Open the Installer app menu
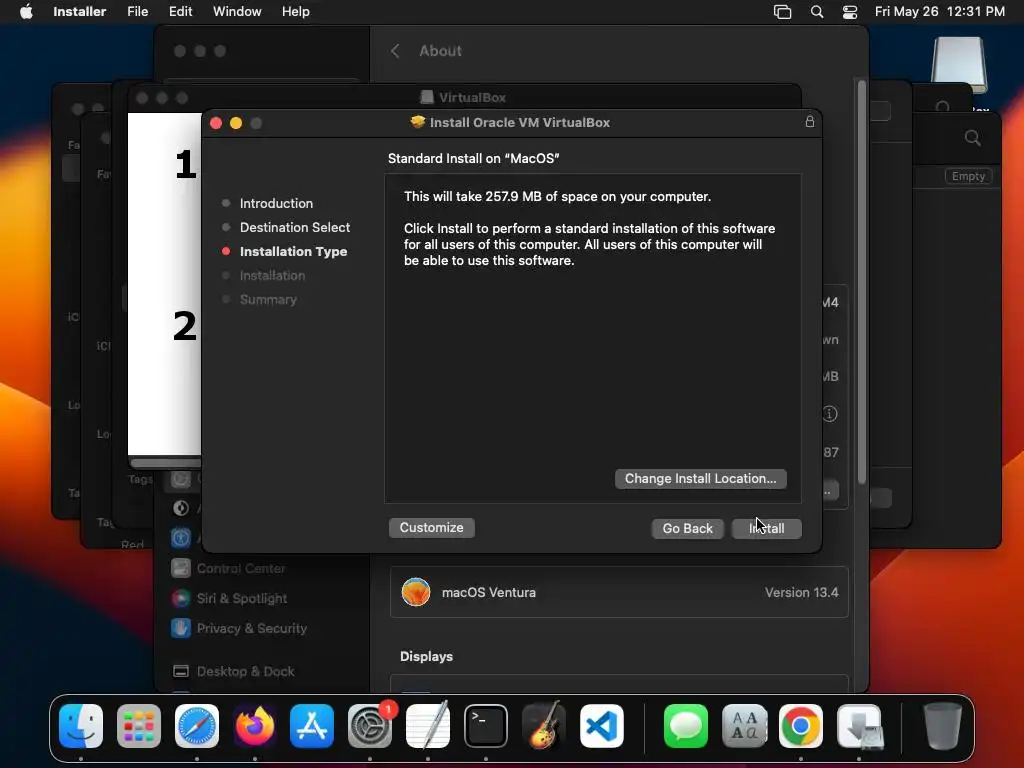 coord(80,11)
